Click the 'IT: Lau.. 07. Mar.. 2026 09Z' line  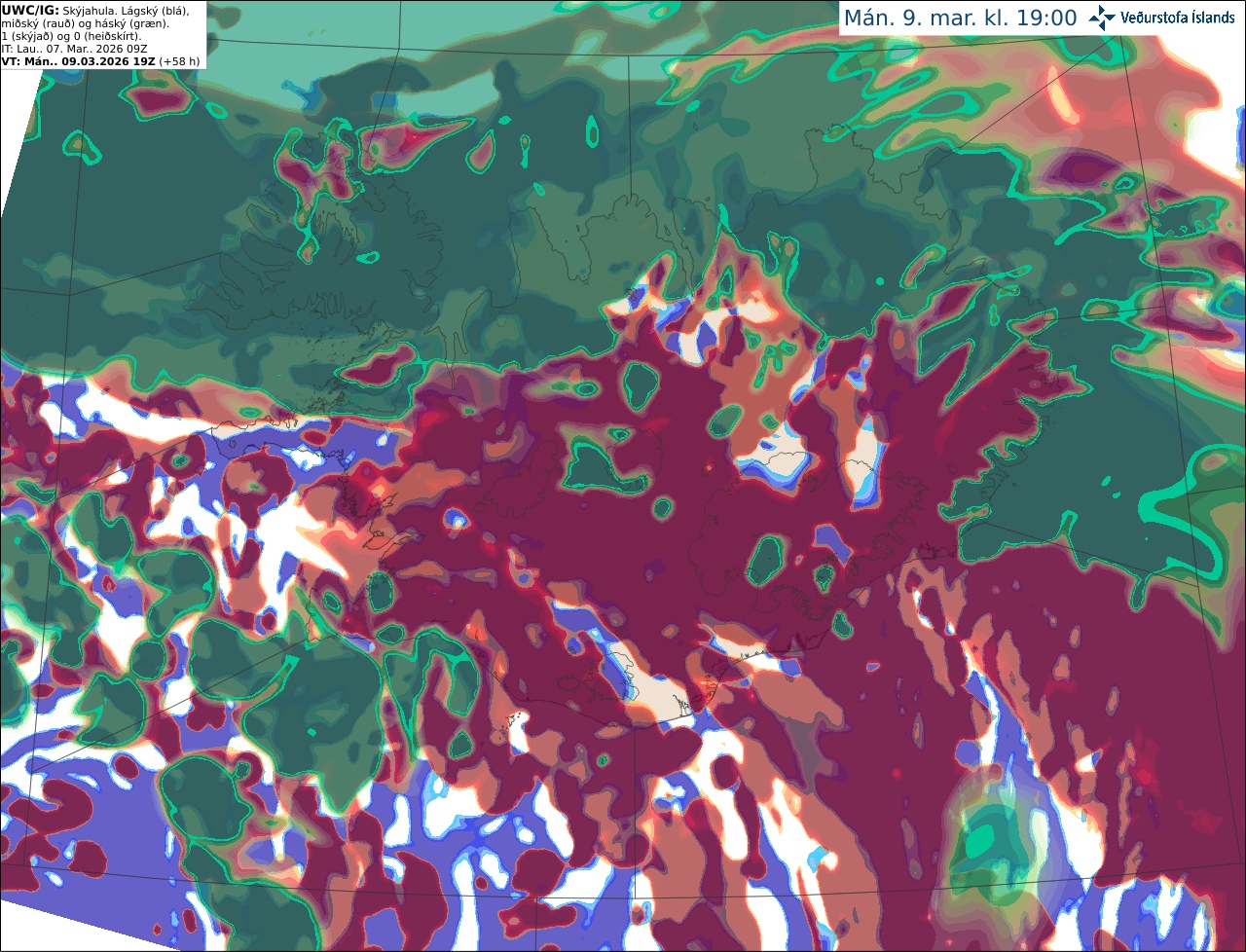click(74, 49)
